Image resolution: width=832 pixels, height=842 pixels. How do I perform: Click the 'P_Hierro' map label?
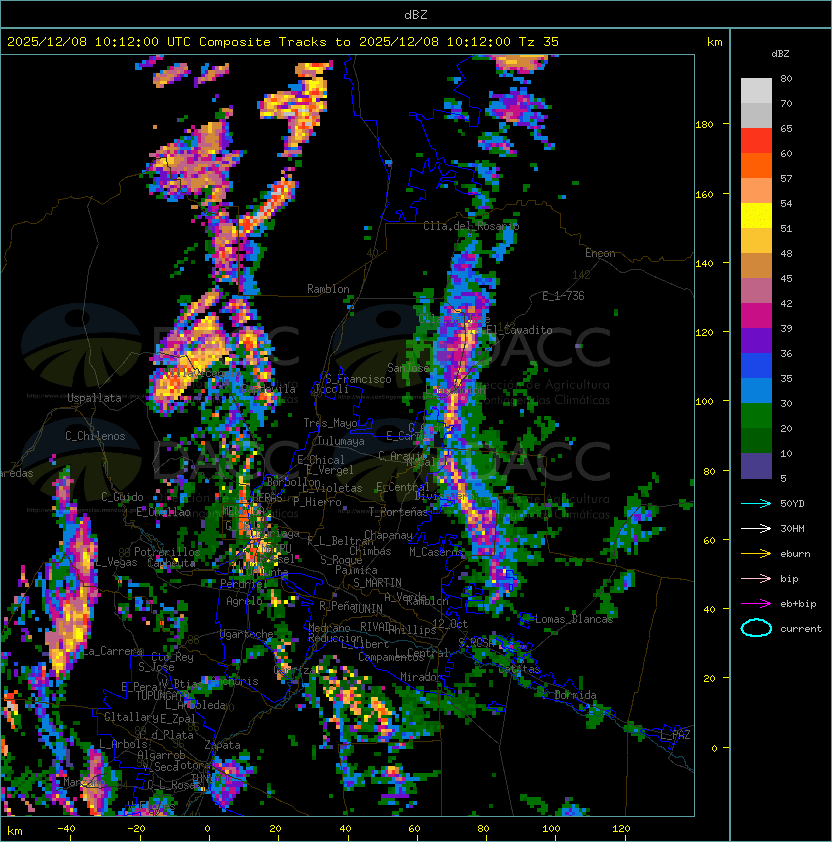(x=317, y=502)
